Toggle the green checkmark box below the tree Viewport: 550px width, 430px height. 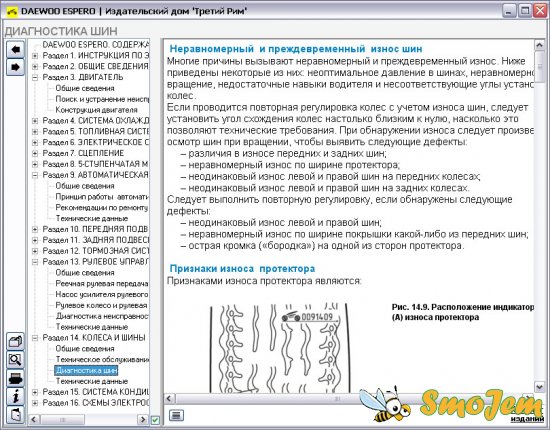tap(155, 419)
